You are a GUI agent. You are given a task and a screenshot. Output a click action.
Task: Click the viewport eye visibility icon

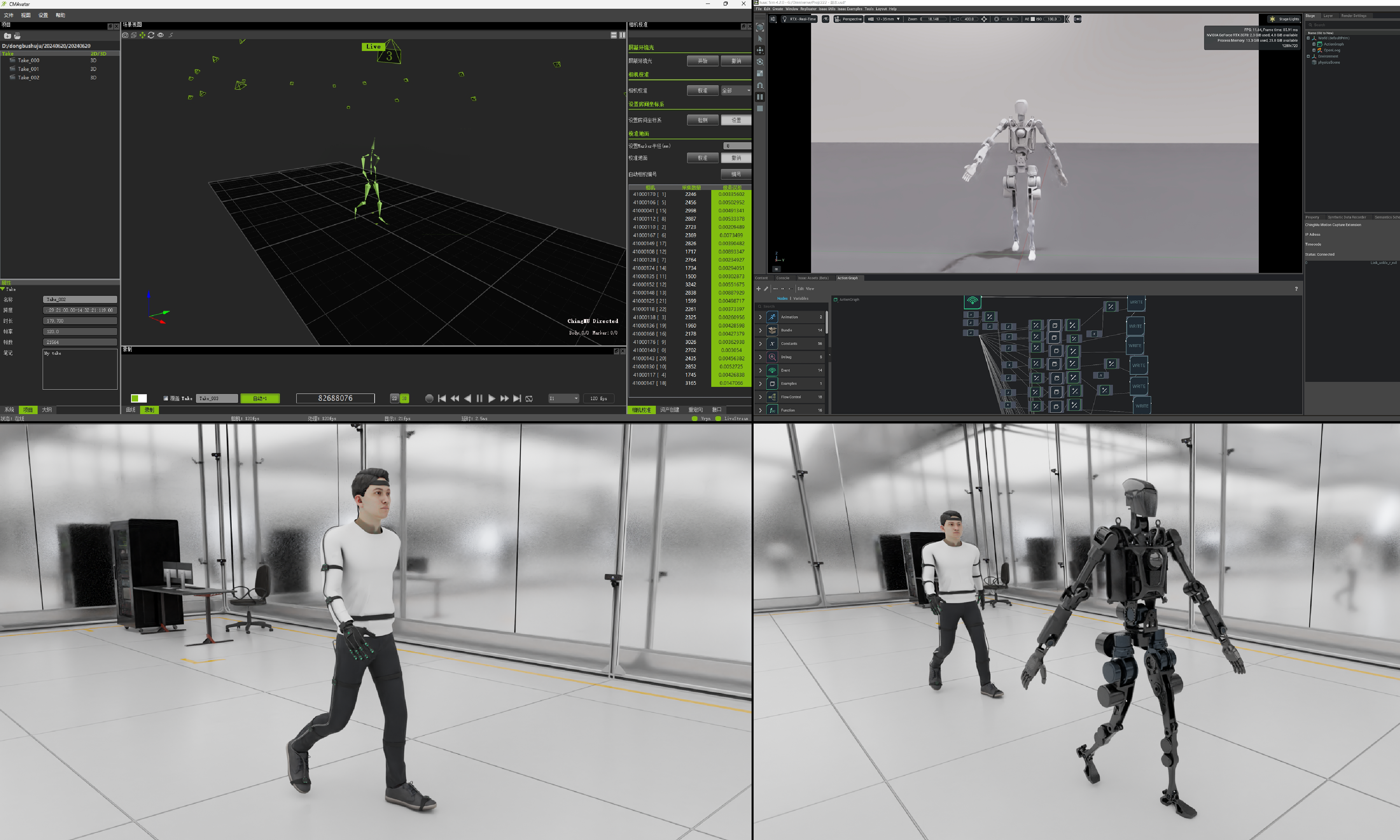tap(825, 19)
